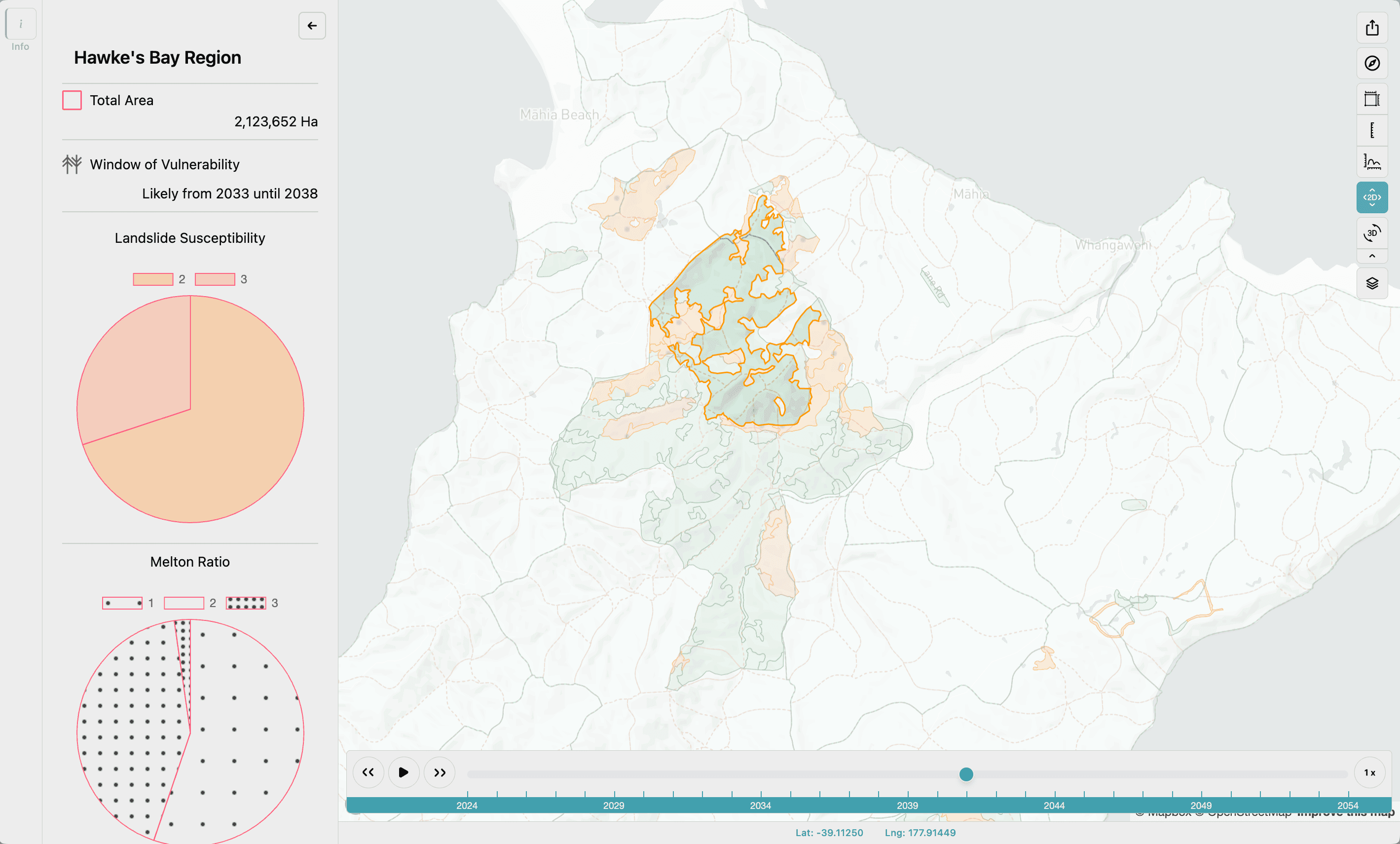Jump to 2034 on the timeline
Image resolution: width=1400 pixels, height=844 pixels.
coord(760,806)
